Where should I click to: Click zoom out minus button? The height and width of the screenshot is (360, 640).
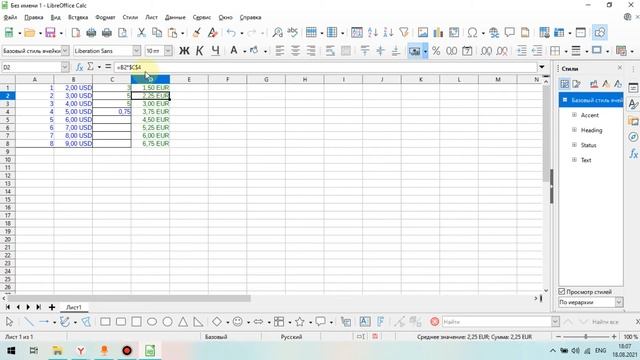[x=558, y=337]
